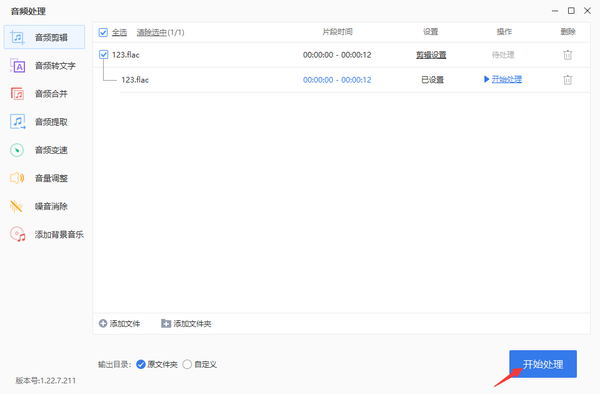Viewport: 600px width, 394px height.
Task: Click the folder icon beside 添加文件夹
Action: [x=166, y=324]
